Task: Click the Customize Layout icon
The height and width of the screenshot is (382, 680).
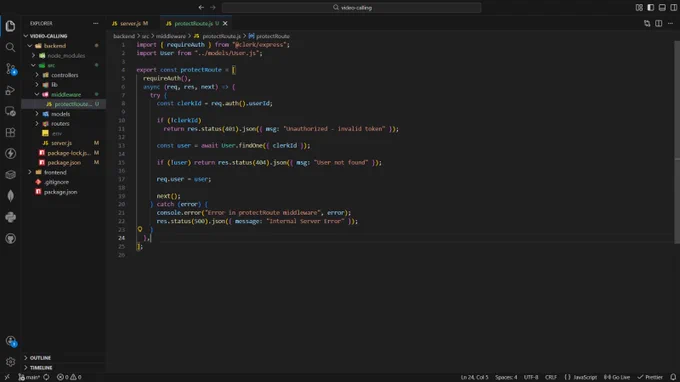Action: click(639, 7)
